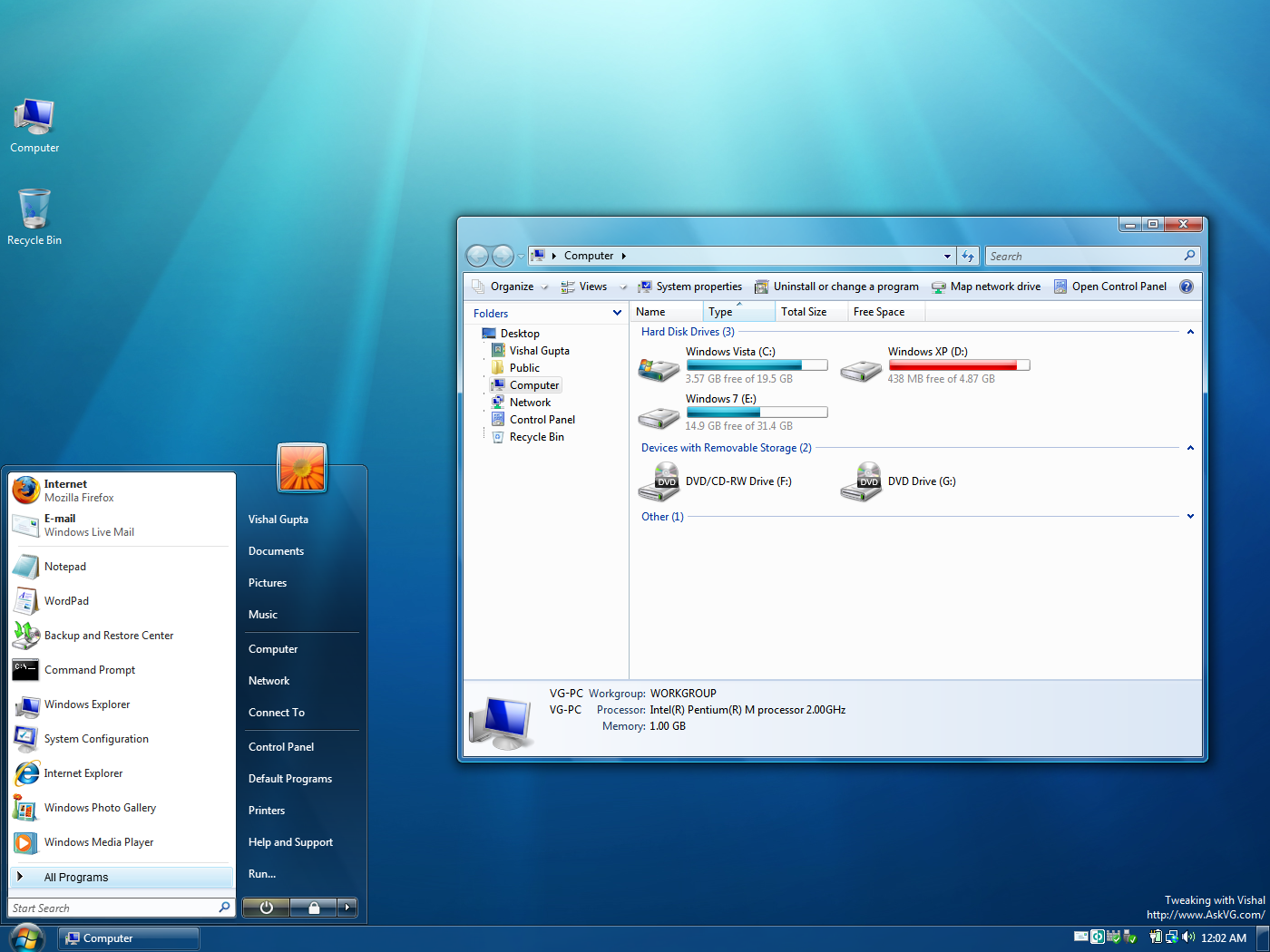The image size is (1270, 952).
Task: Open the Organize dropdown menu
Action: [510, 287]
